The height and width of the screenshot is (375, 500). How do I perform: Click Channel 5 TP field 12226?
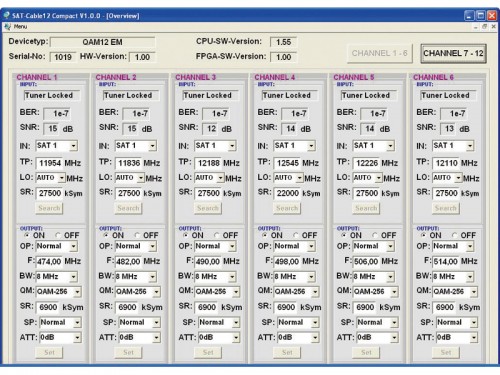pos(366,163)
